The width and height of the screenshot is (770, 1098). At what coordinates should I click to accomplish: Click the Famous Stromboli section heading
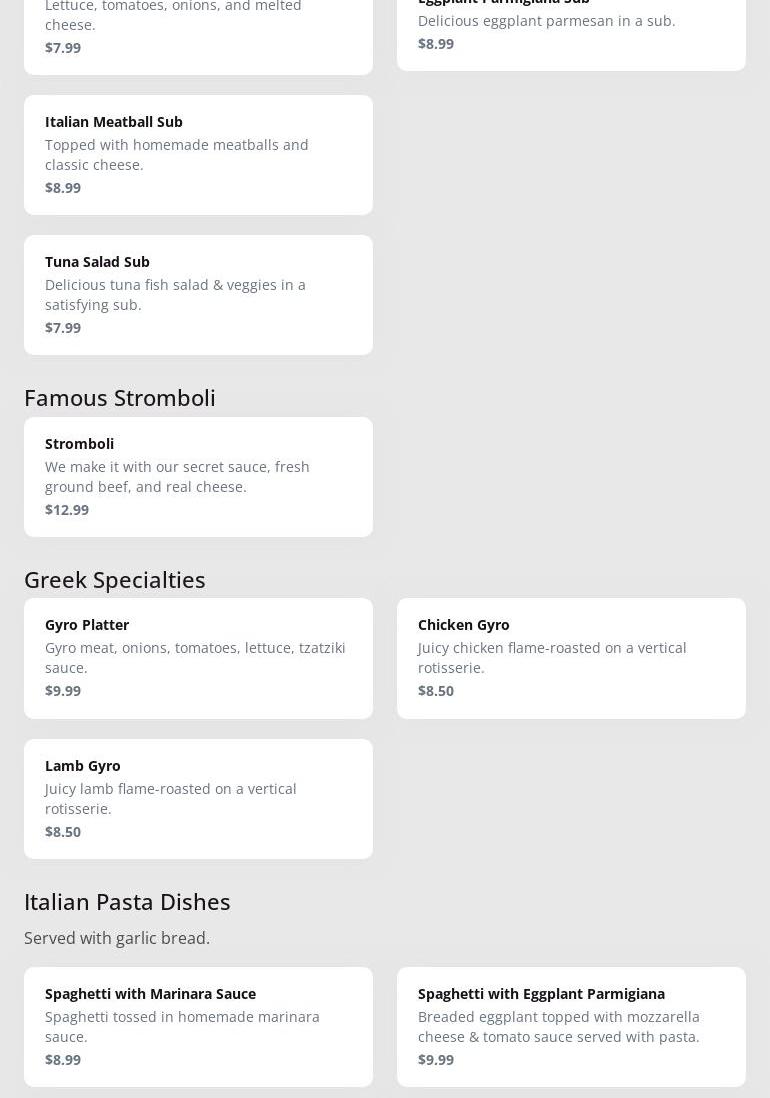120,398
